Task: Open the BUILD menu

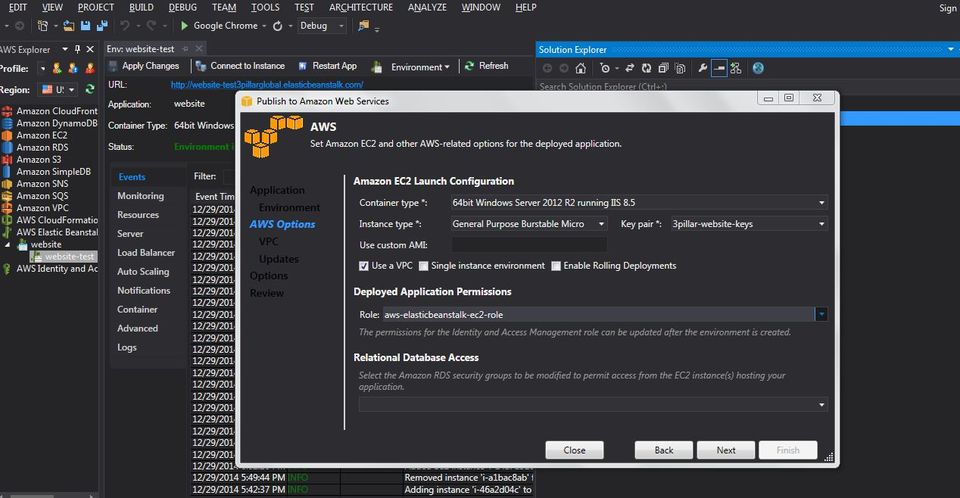Action: (141, 7)
